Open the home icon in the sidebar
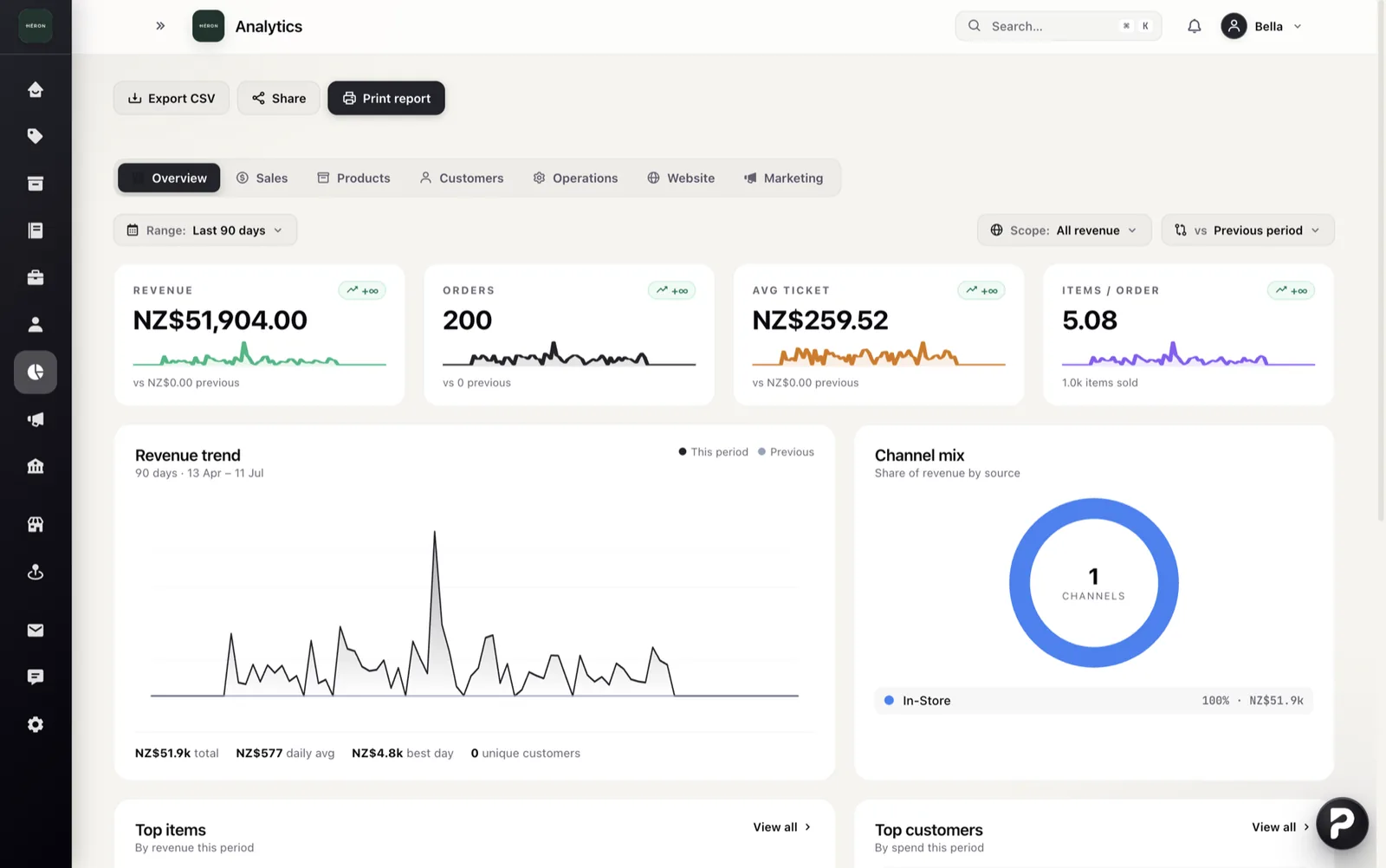This screenshot has height=868, width=1386. tap(36, 89)
